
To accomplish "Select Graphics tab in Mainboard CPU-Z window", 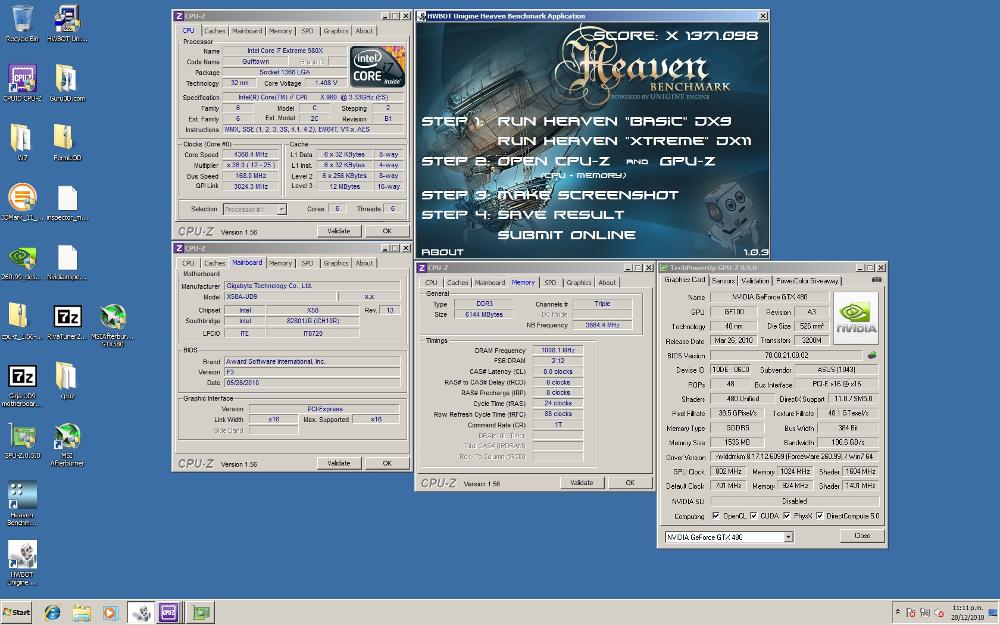I will pyautogui.click(x=335, y=263).
